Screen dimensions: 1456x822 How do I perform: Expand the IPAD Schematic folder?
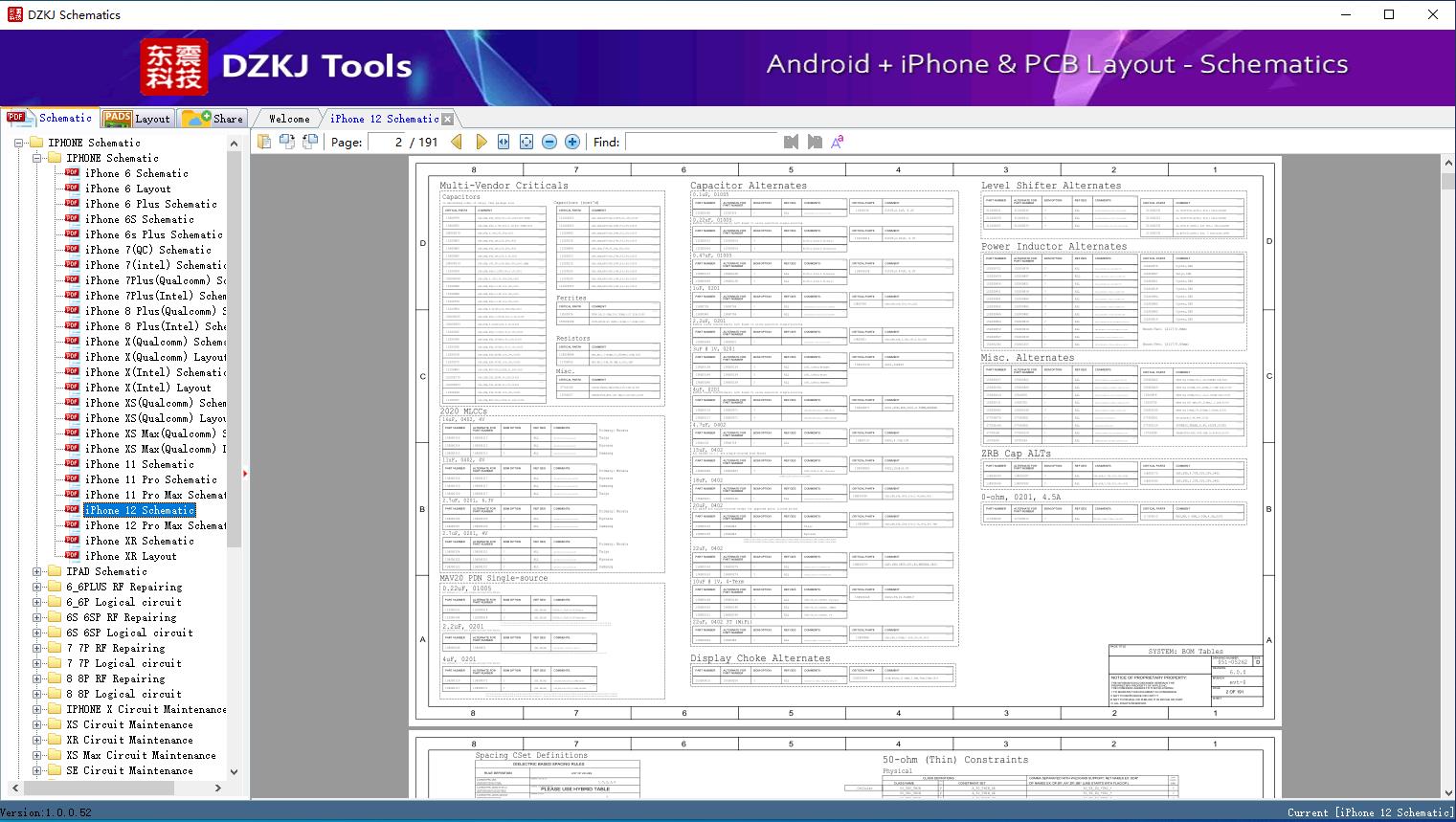37,571
